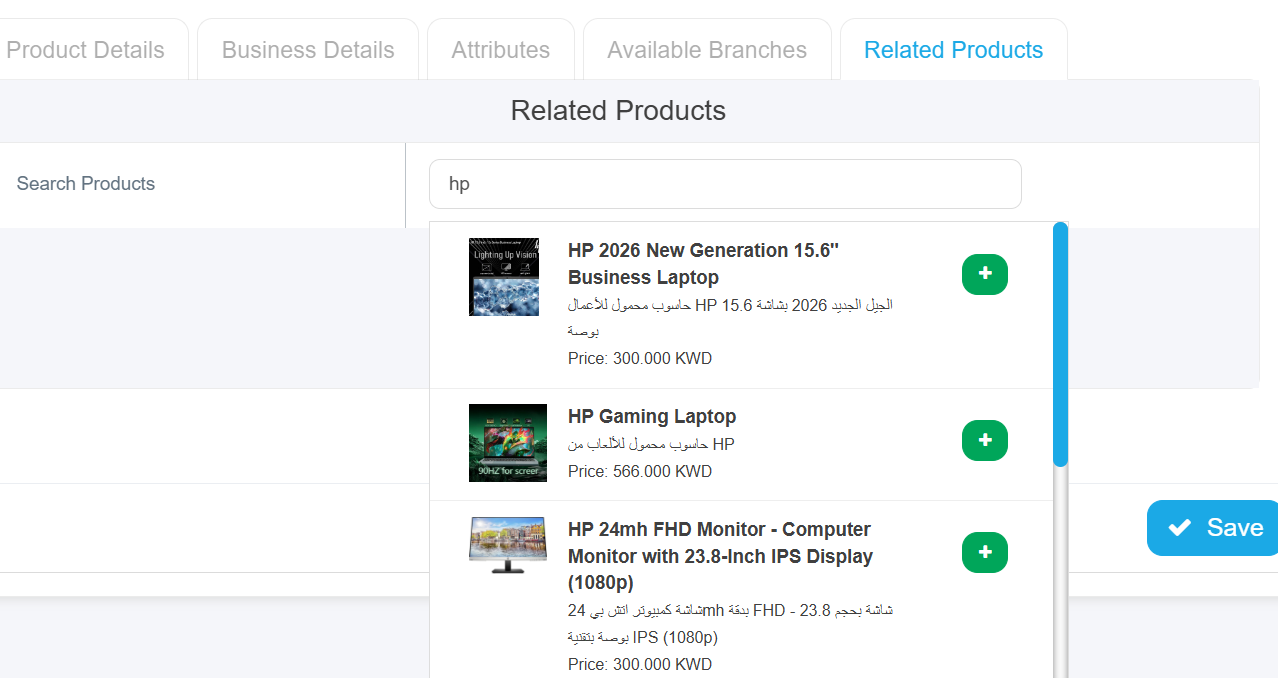
Task: Click "Price: 566.000 KWD" text
Action: pos(640,471)
